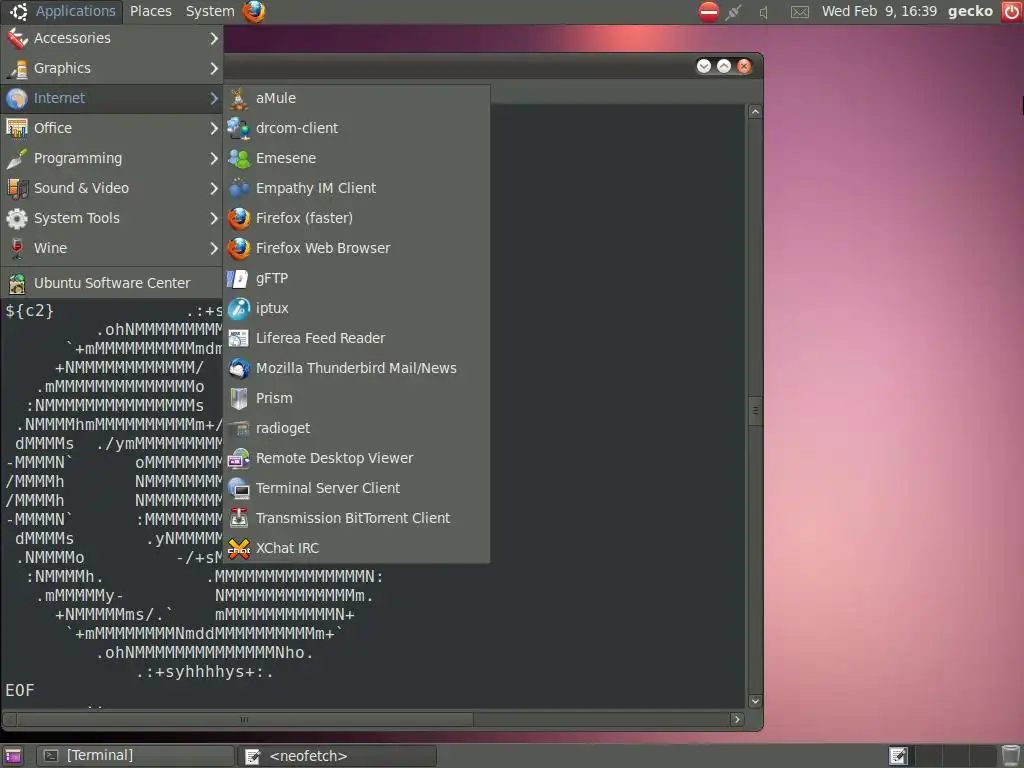The width and height of the screenshot is (1024, 768).
Task: Click horizontal scrollbar right arrow
Action: [737, 719]
